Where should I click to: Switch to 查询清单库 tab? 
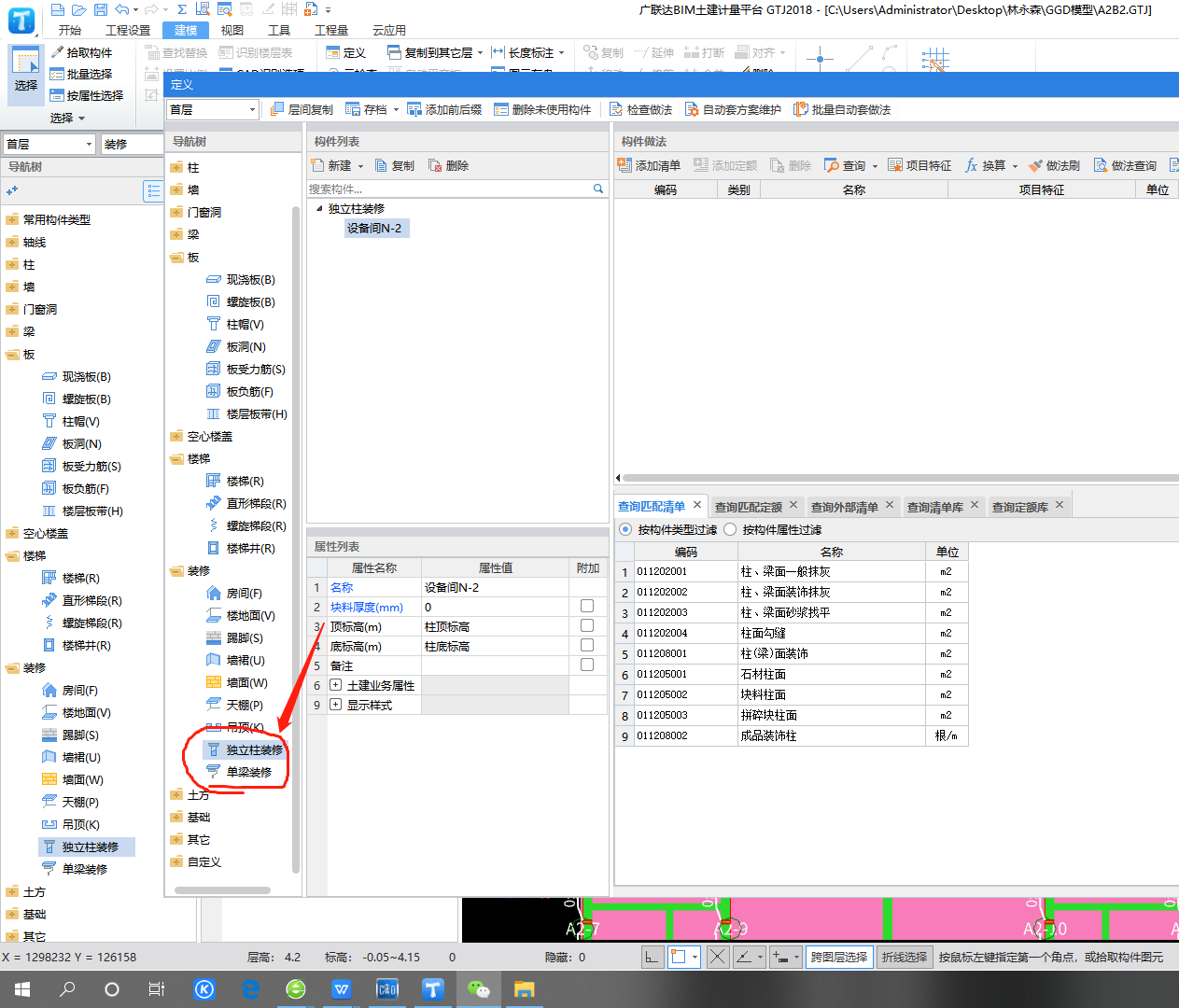pos(934,507)
